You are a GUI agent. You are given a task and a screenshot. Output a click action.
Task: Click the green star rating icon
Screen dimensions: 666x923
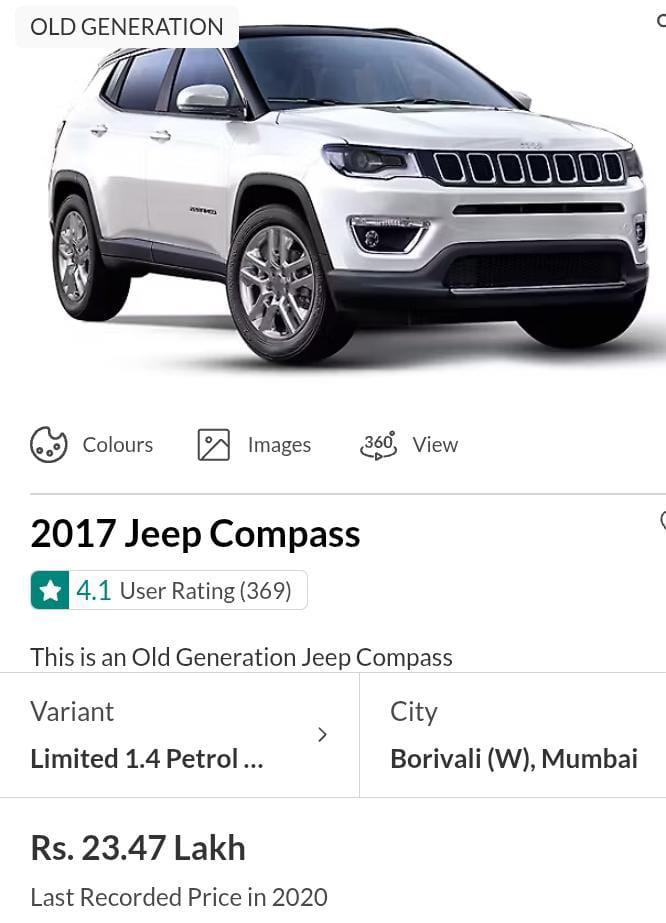point(50,590)
